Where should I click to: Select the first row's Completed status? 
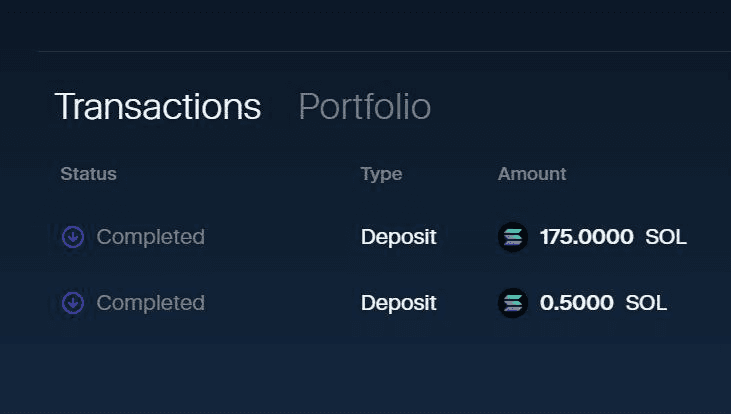point(151,237)
